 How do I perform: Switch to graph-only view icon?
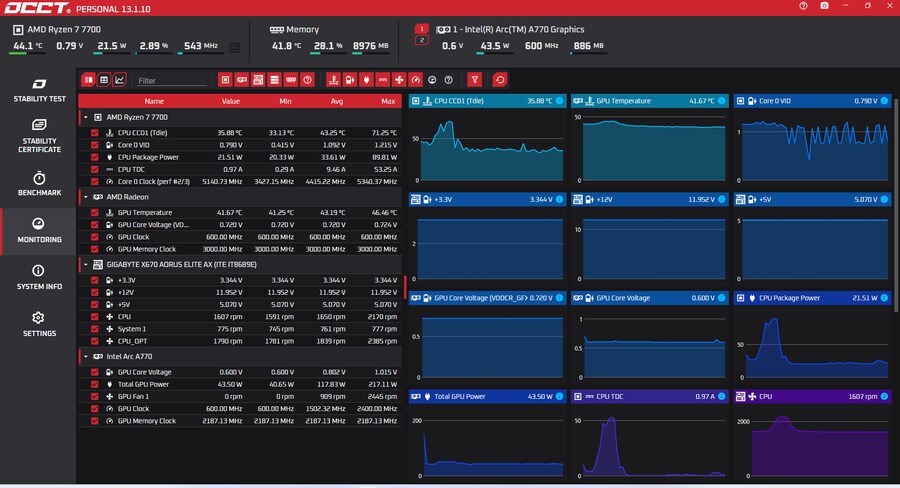[119, 80]
